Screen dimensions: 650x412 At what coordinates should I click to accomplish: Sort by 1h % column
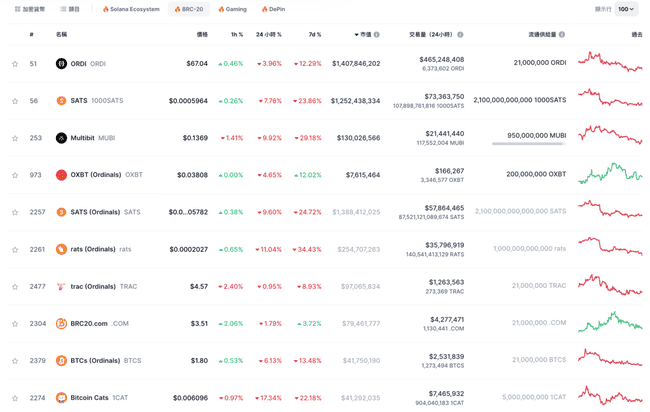point(237,35)
